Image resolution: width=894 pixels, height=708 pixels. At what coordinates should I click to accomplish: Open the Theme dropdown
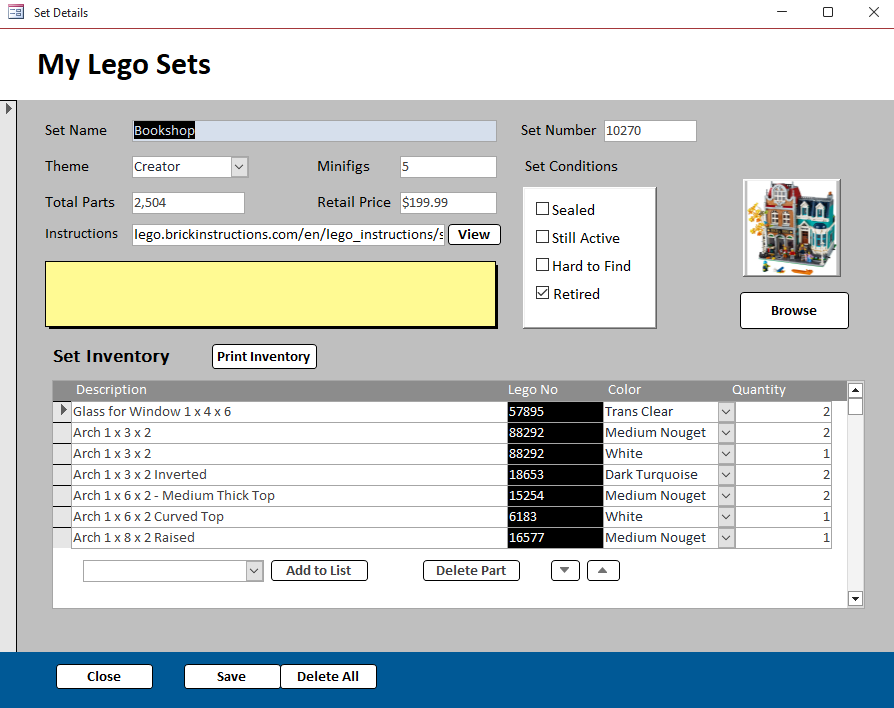(237, 166)
